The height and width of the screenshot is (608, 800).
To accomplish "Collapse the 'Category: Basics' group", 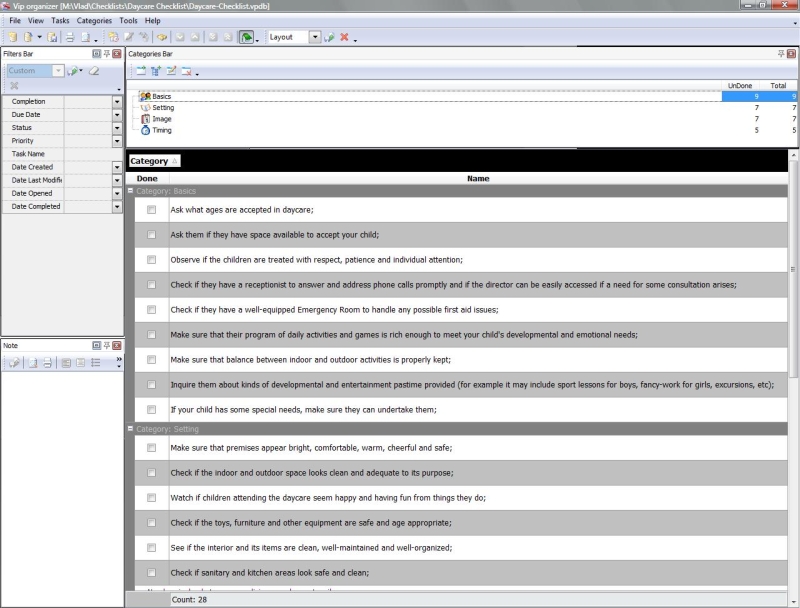I will click(131, 190).
